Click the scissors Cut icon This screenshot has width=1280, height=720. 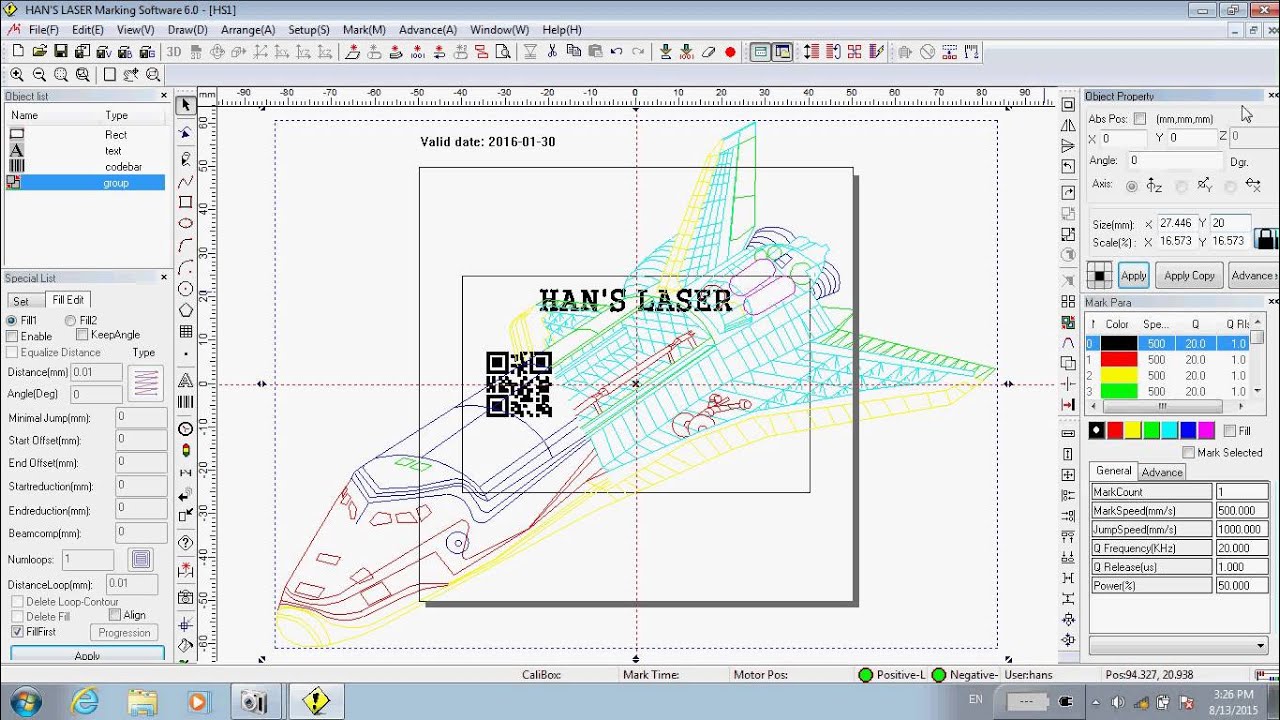[x=552, y=51]
